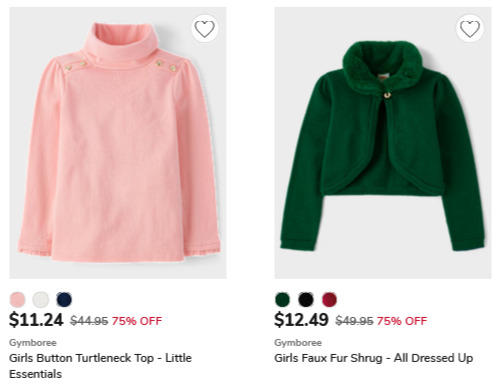This screenshot has width=495, height=385.
Task: Select the black color swatch for shrug
Action: coord(306,299)
